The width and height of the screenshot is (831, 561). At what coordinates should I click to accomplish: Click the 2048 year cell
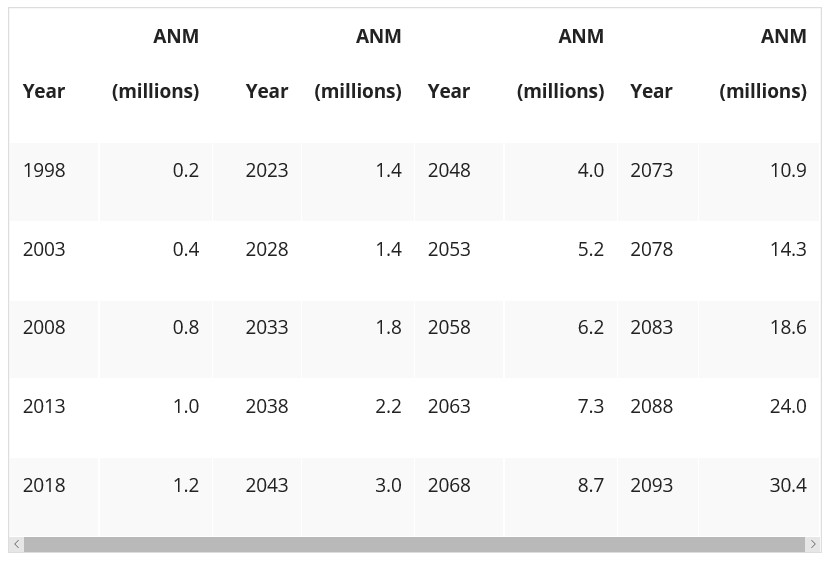[x=449, y=171]
